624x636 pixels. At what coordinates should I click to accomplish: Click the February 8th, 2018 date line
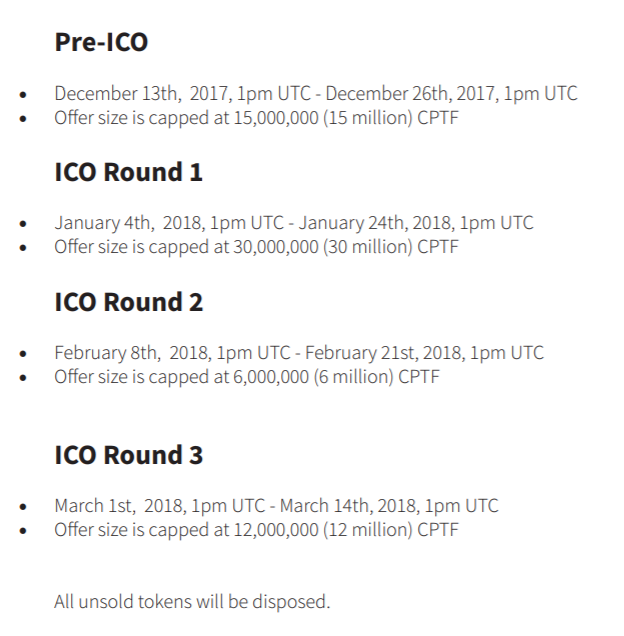coord(299,353)
